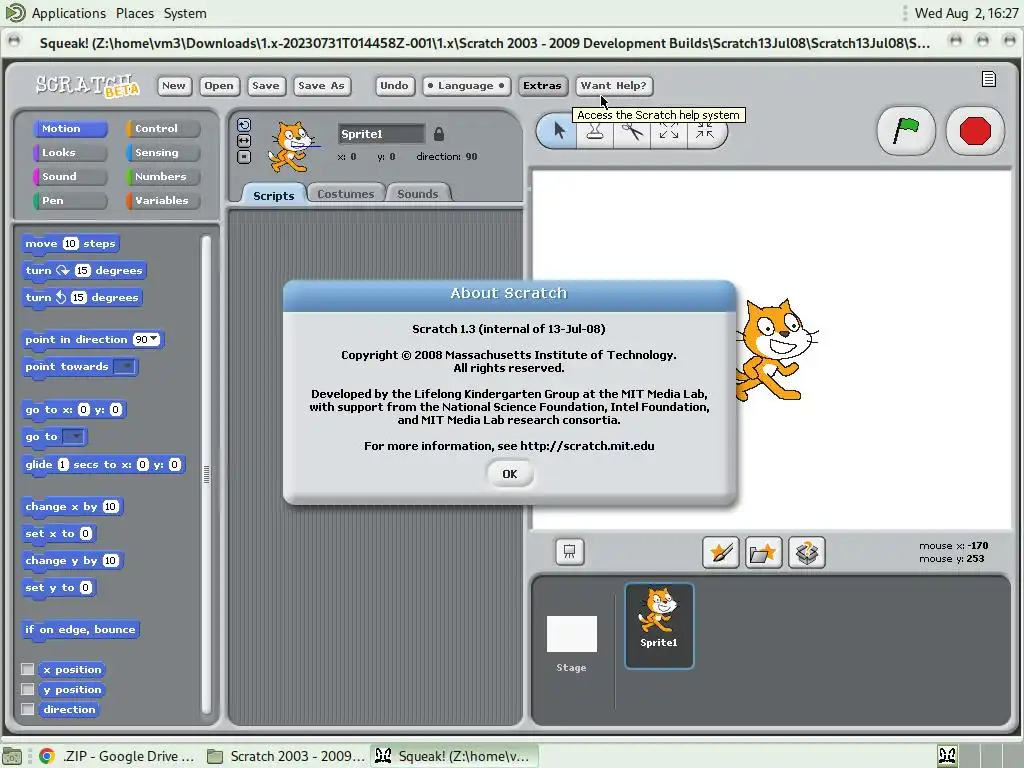This screenshot has height=768, width=1024.
Task: Click the turn clockwise 15 degrees block
Action: (84, 270)
